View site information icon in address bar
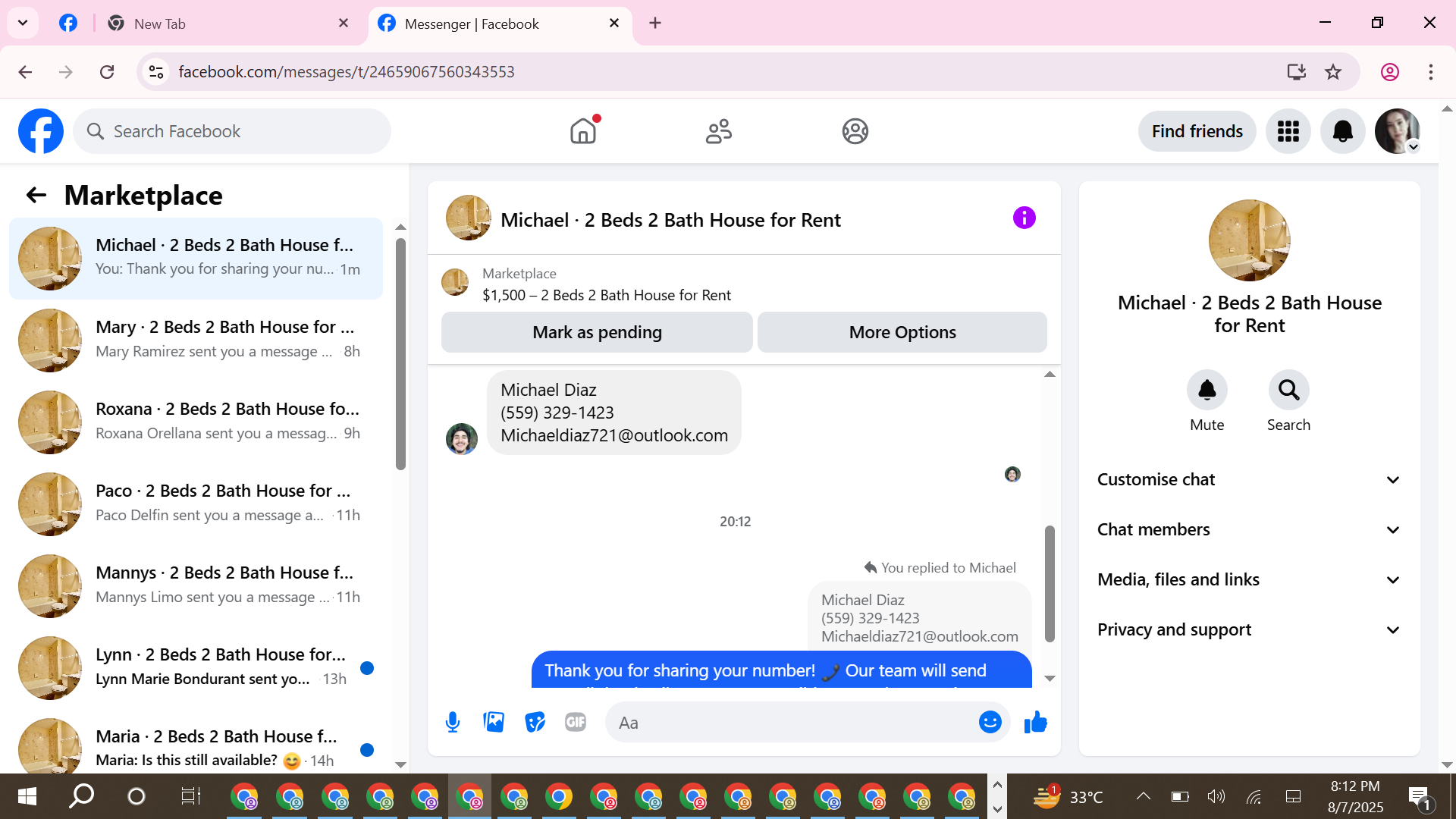The height and width of the screenshot is (819, 1456). 156,72
